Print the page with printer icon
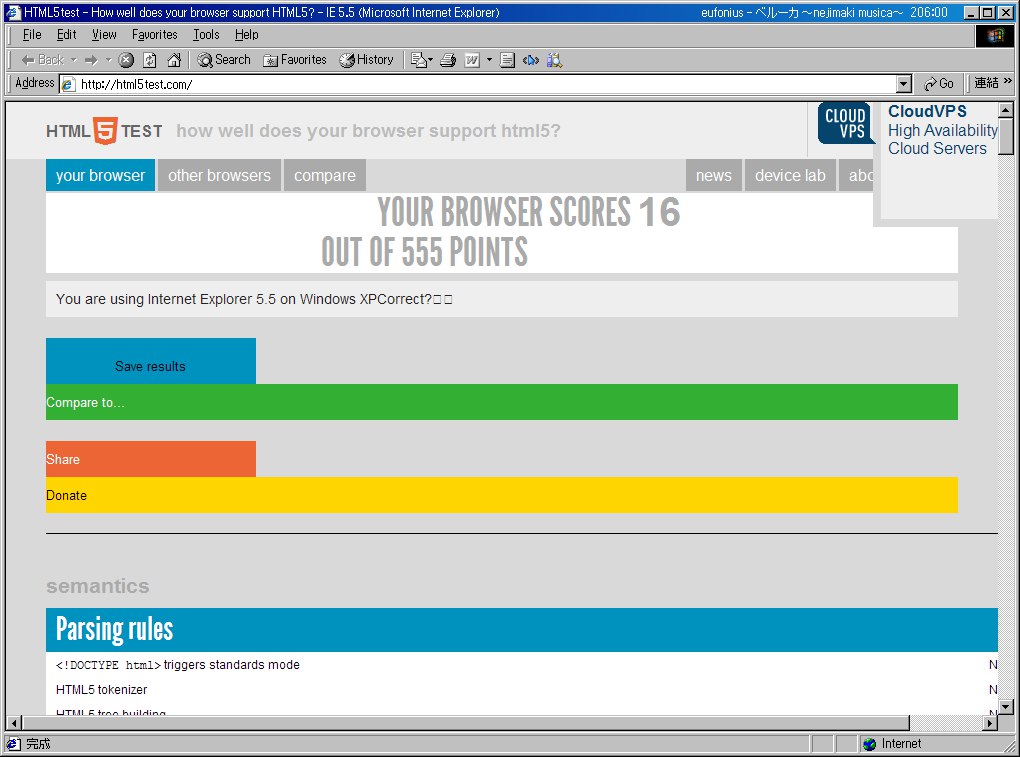This screenshot has height=757, width=1020. coord(448,60)
